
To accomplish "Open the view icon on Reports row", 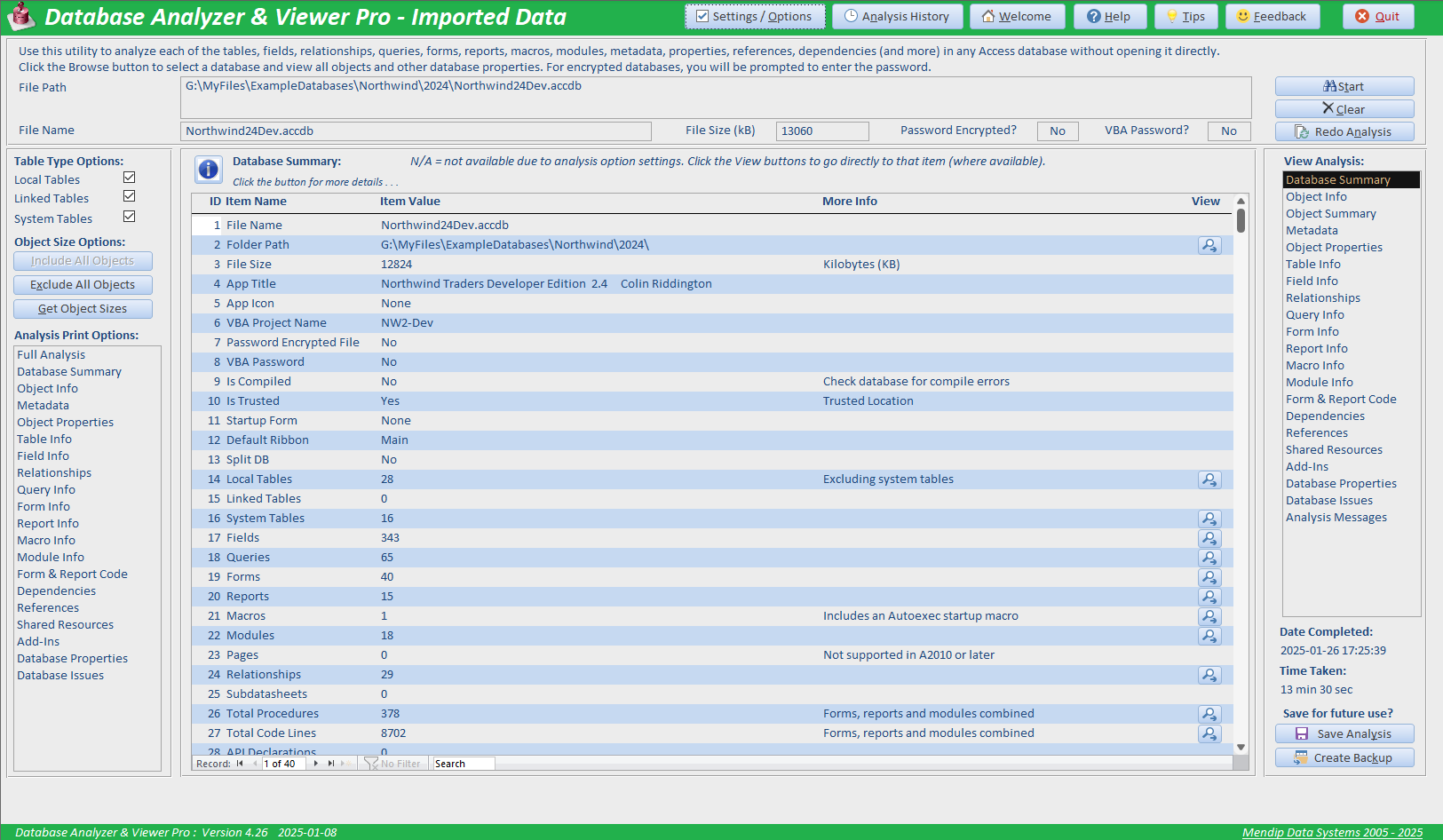I will click(x=1209, y=597).
